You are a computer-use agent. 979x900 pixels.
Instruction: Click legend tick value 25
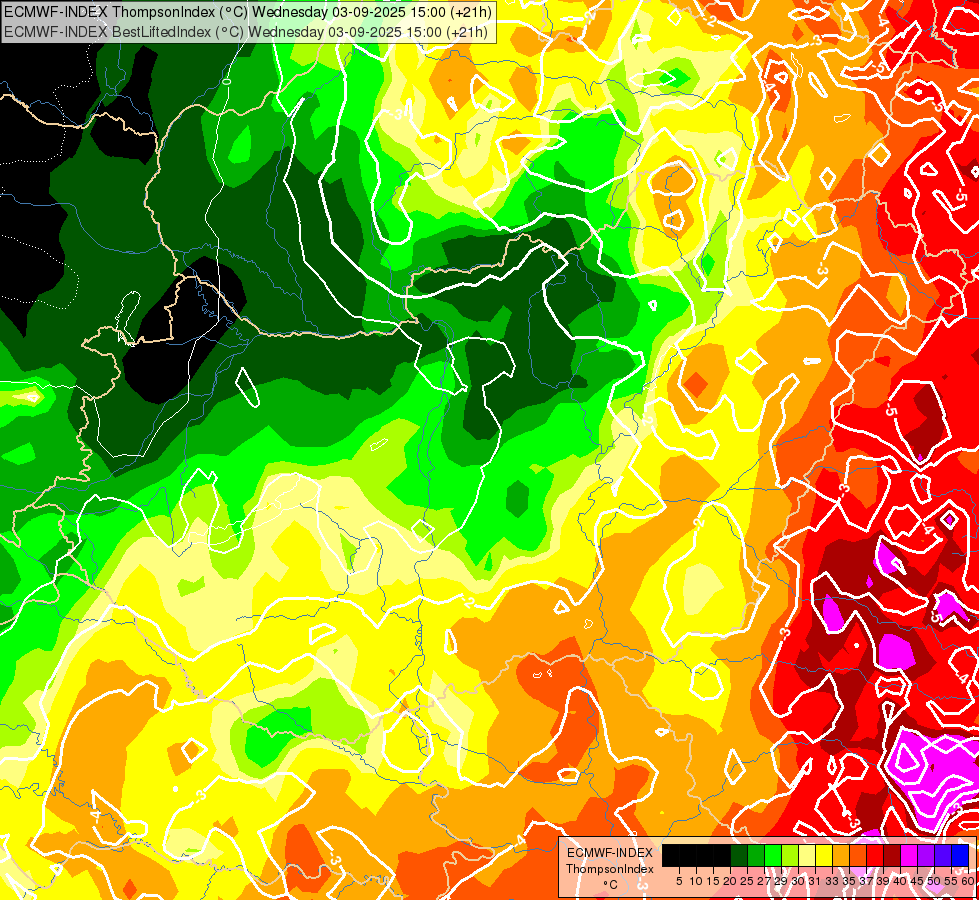[747, 881]
